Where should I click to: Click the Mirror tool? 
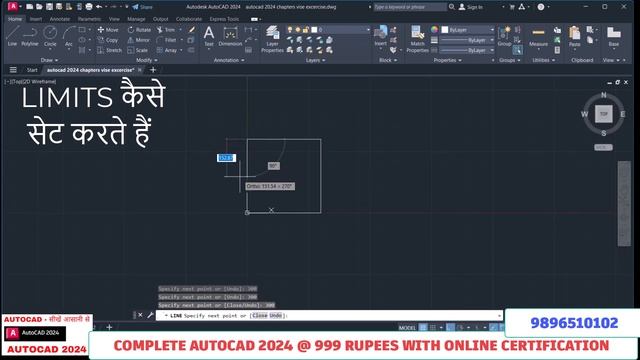(x=139, y=40)
